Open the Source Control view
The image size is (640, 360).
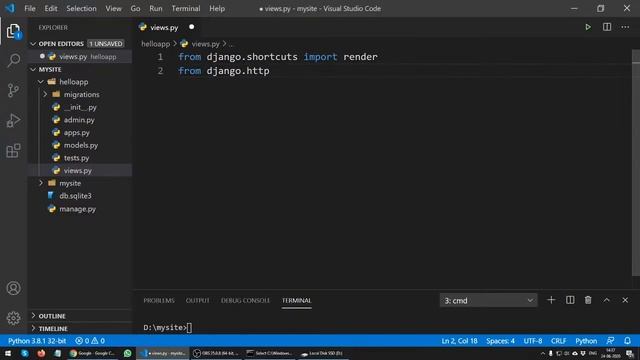pyautogui.click(x=13, y=90)
